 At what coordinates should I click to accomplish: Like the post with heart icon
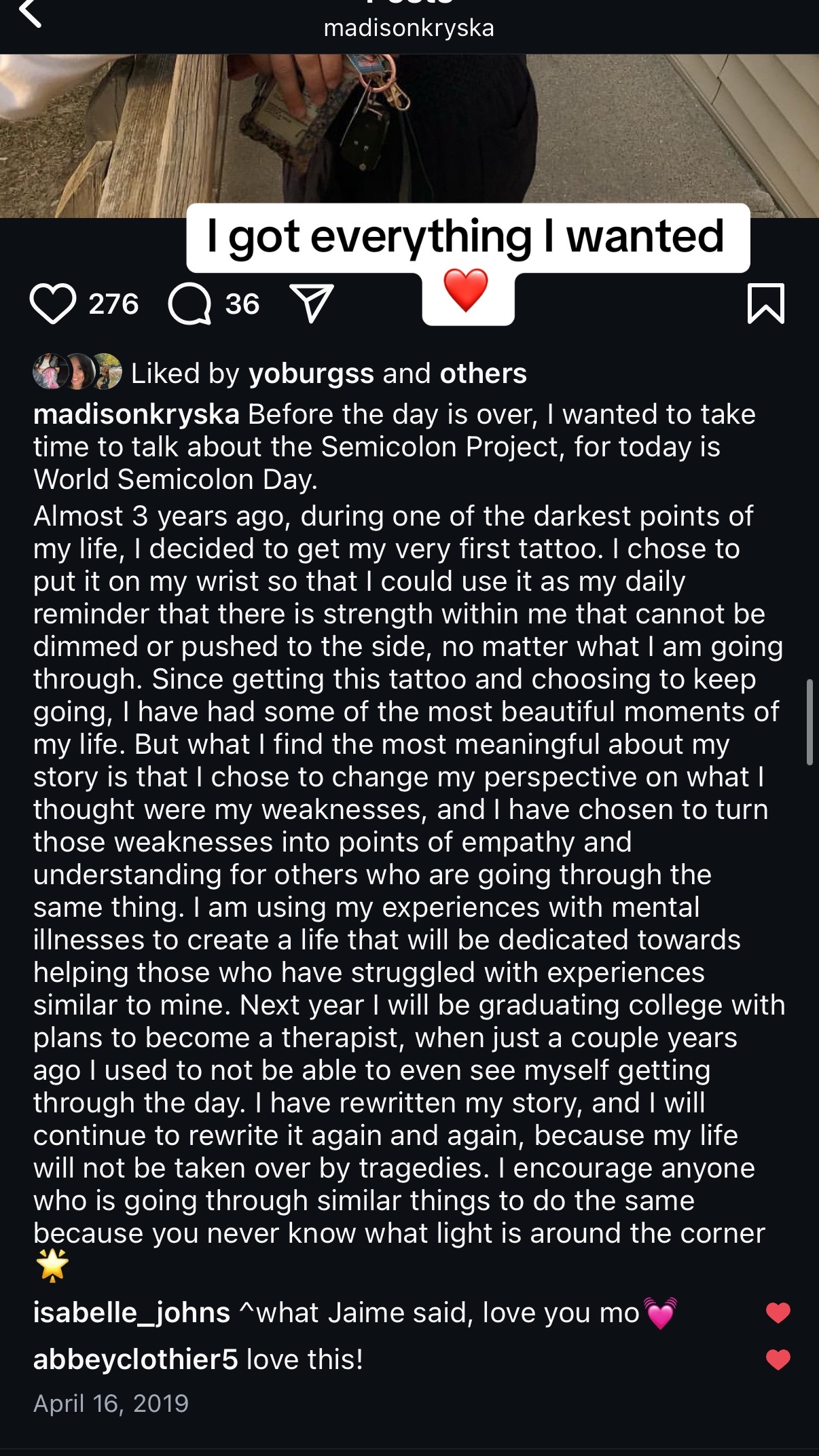point(53,304)
